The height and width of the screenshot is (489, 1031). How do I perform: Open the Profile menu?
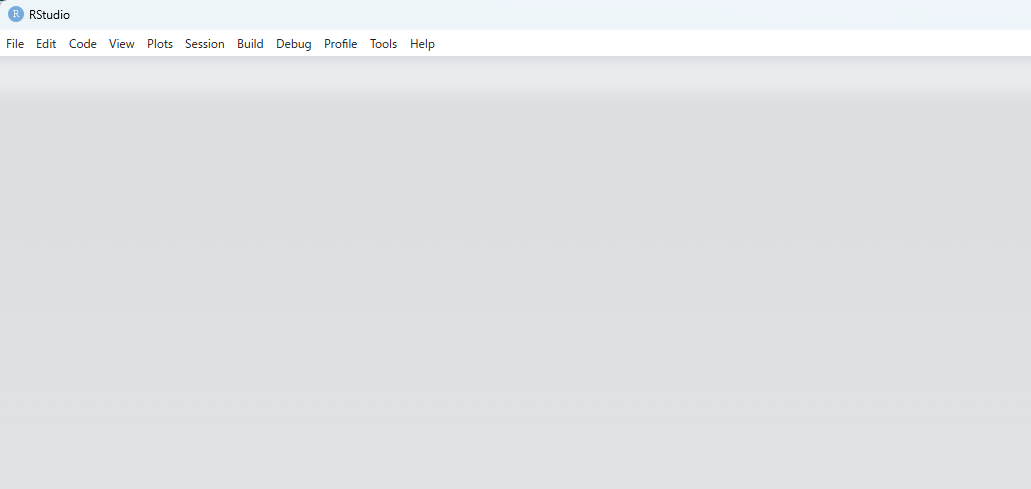[x=341, y=44]
